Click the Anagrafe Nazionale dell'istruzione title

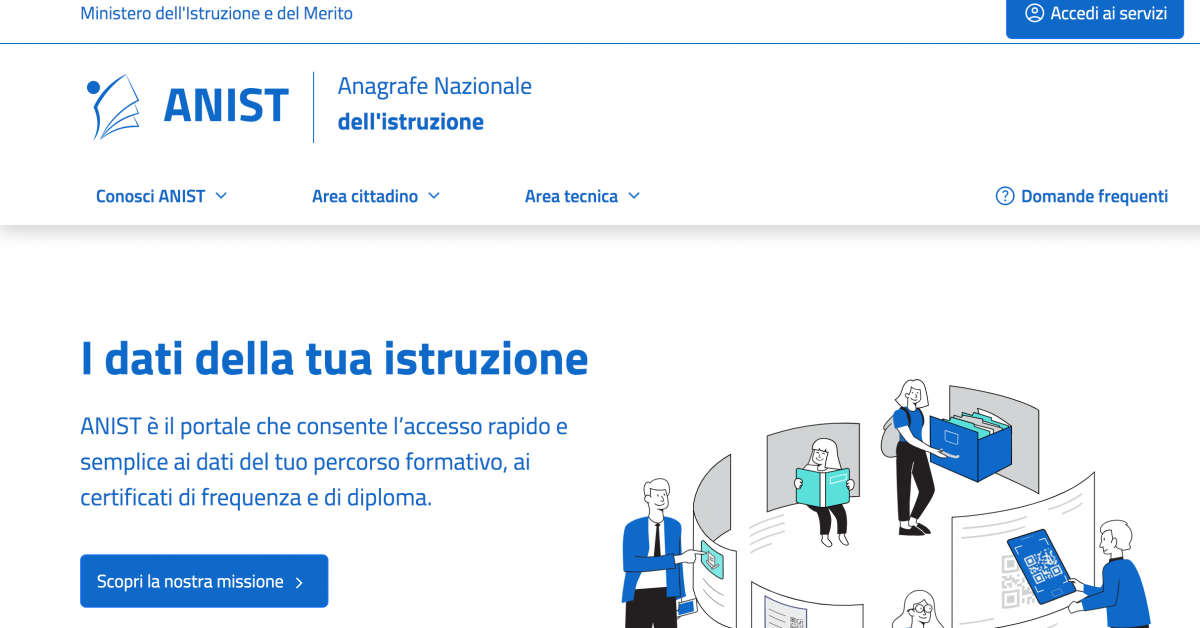pyautogui.click(x=434, y=104)
